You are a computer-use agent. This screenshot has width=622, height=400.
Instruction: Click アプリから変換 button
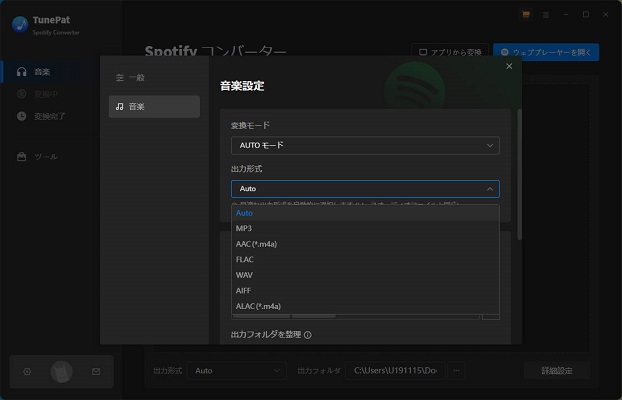pos(450,52)
